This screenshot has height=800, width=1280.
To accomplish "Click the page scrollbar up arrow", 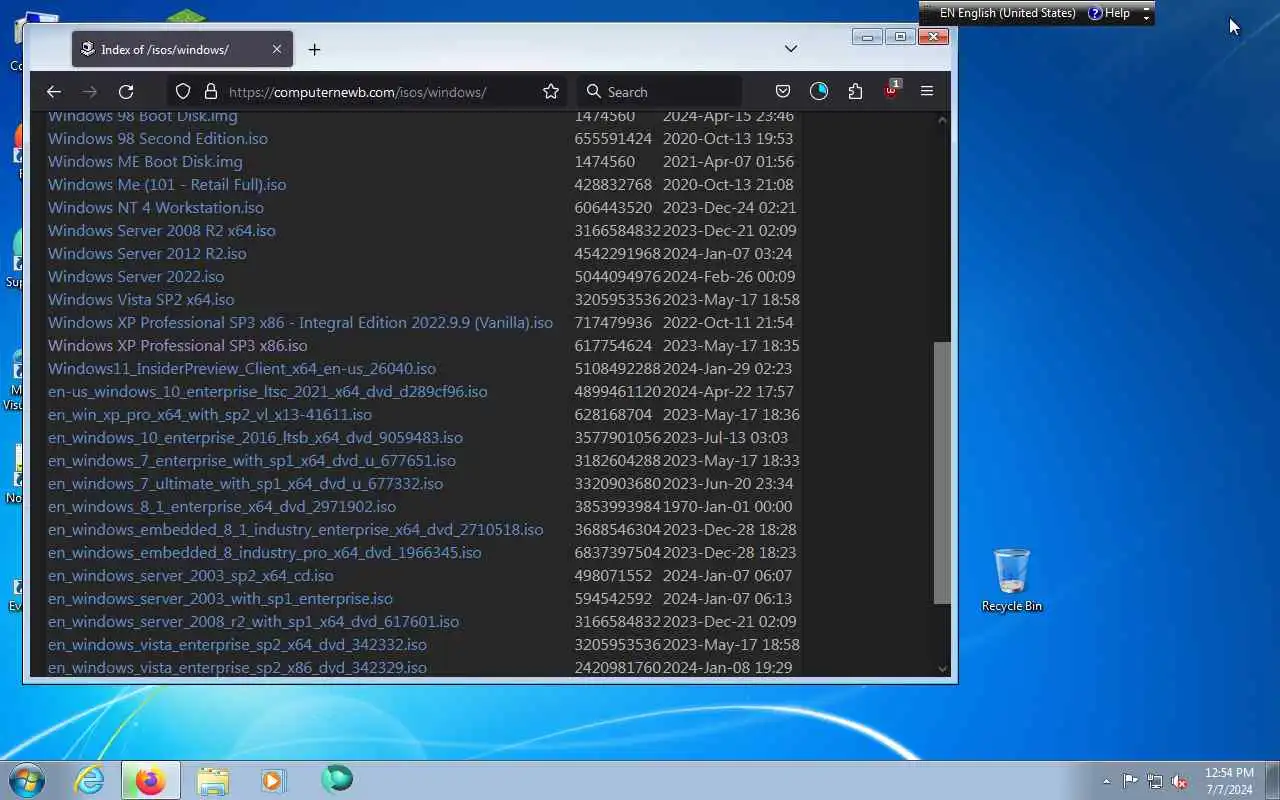I will click(942, 120).
